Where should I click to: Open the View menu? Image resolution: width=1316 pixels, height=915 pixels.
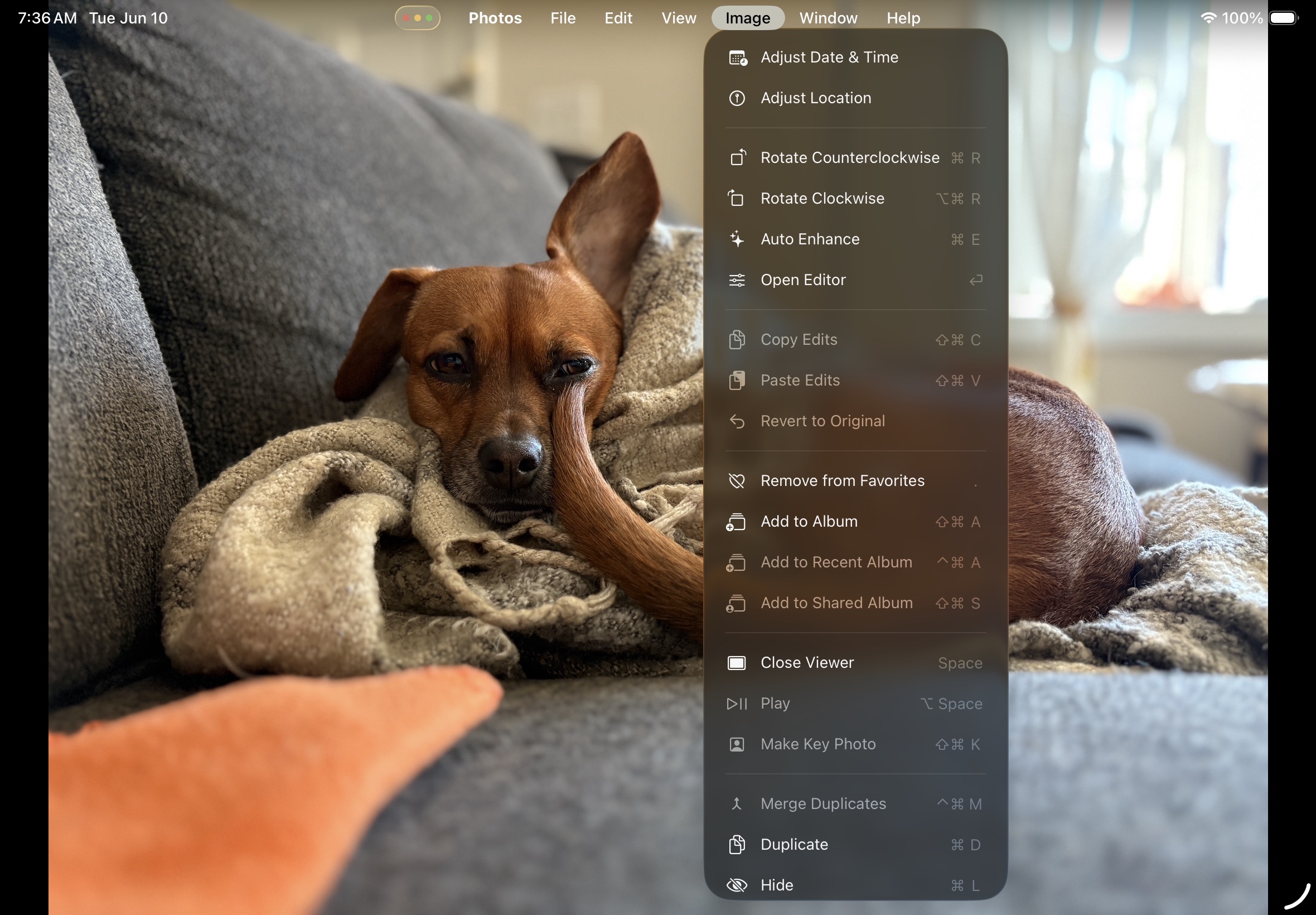click(x=679, y=18)
